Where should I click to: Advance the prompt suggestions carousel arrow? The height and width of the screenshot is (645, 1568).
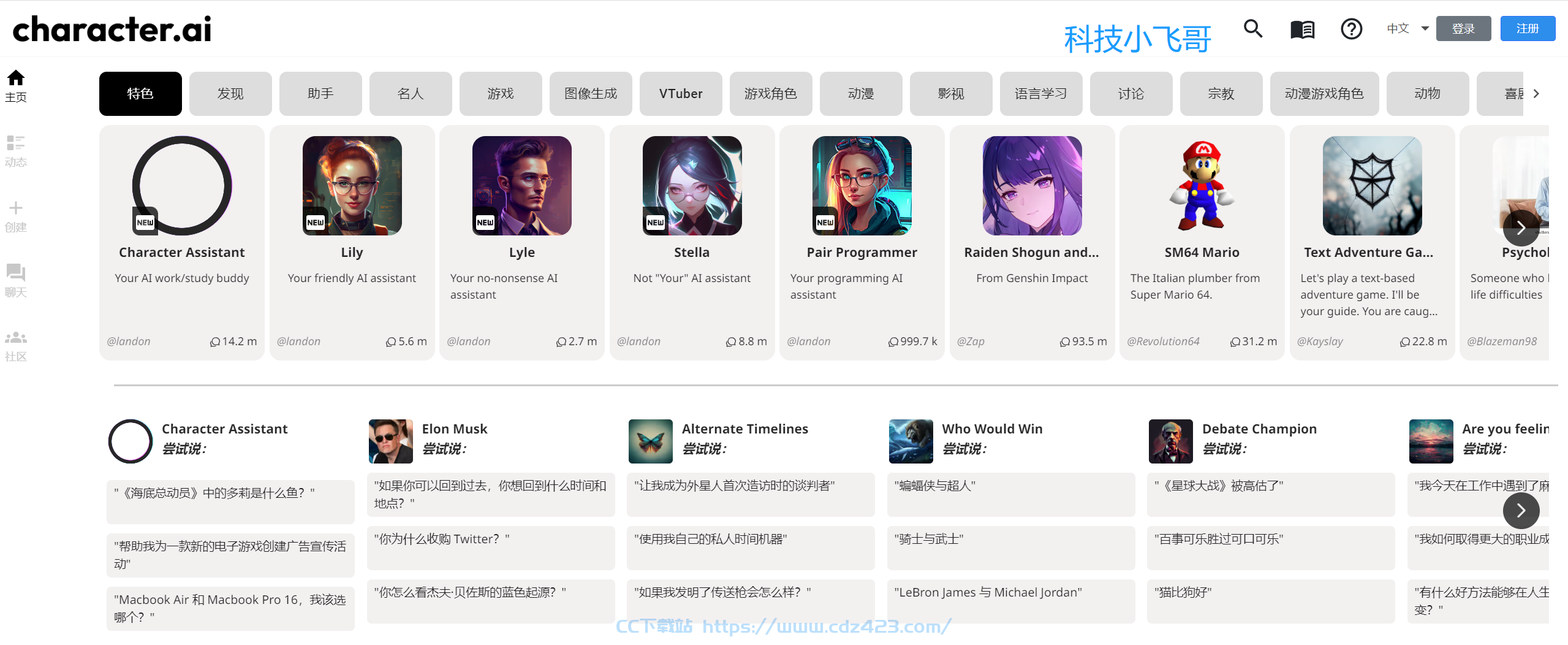coord(1521,510)
